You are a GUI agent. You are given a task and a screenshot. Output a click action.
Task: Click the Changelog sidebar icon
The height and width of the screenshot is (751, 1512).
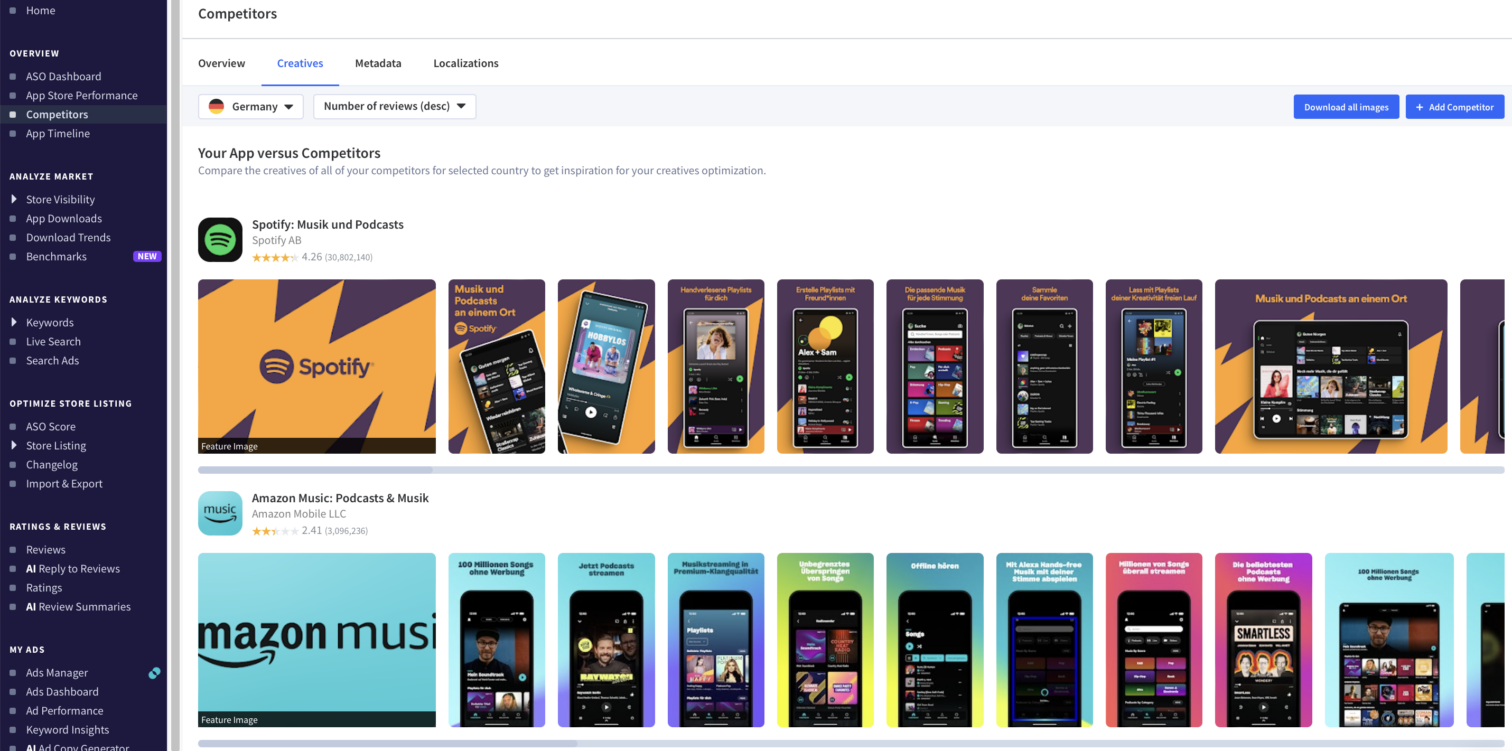coord(13,464)
